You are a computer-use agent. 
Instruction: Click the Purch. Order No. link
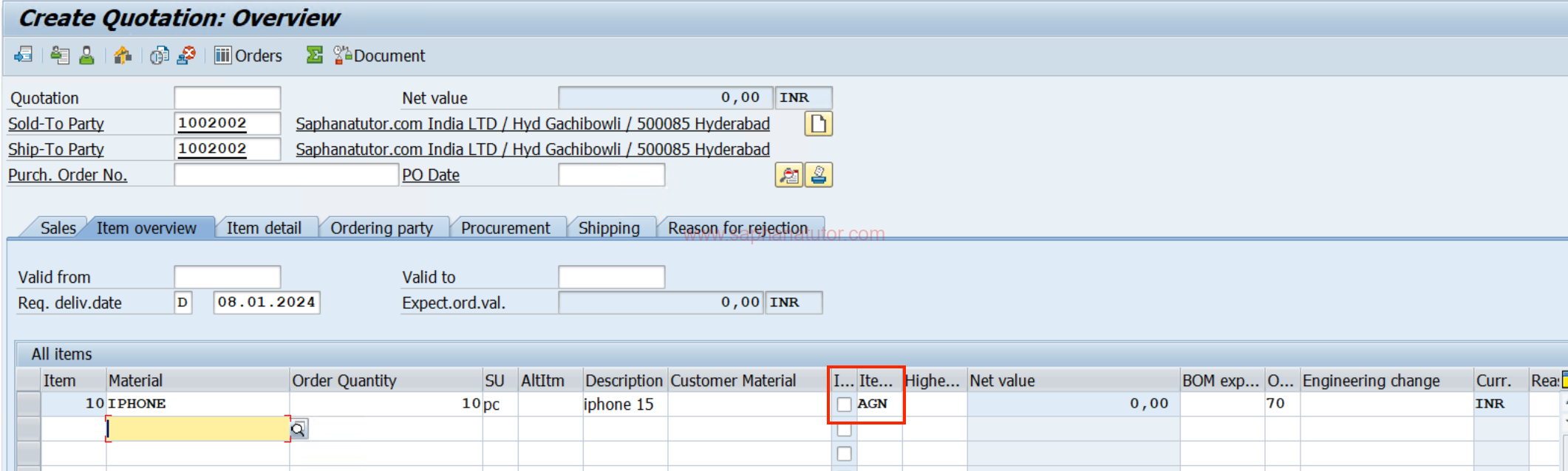tap(68, 175)
